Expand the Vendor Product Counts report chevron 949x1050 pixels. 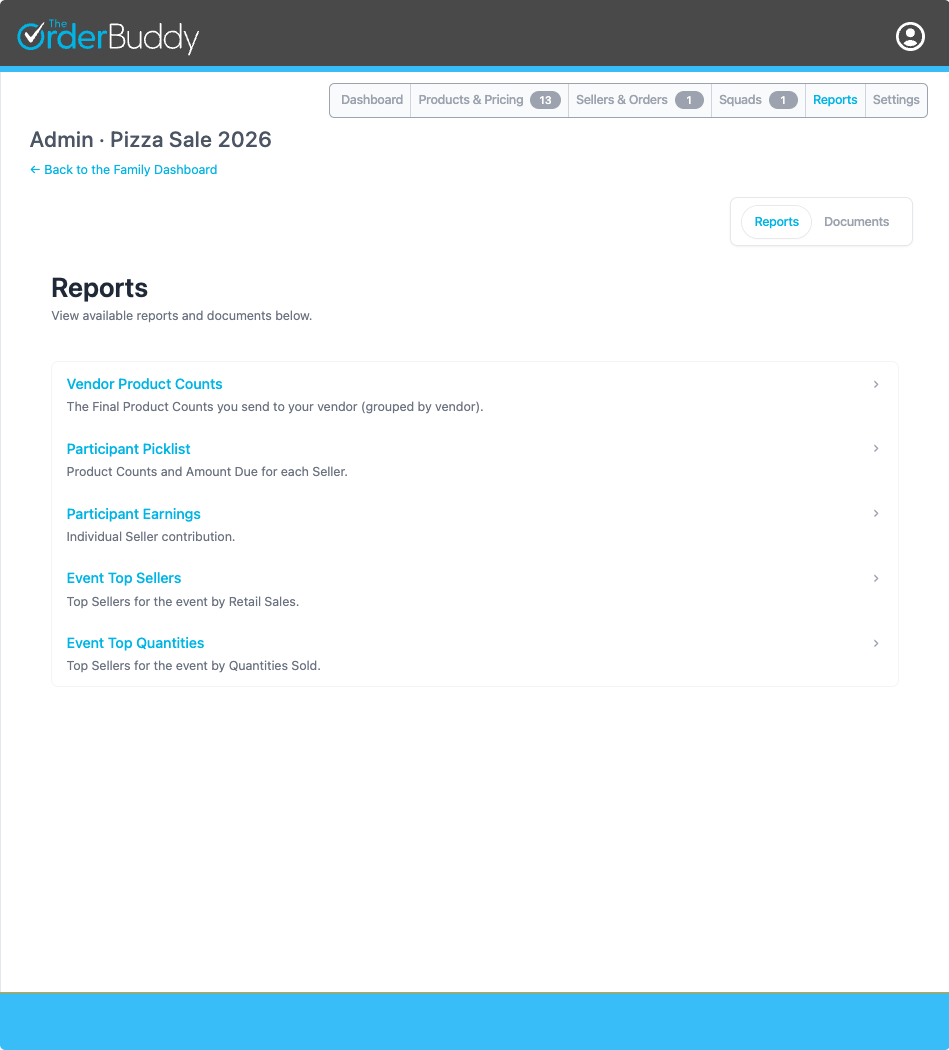[876, 384]
